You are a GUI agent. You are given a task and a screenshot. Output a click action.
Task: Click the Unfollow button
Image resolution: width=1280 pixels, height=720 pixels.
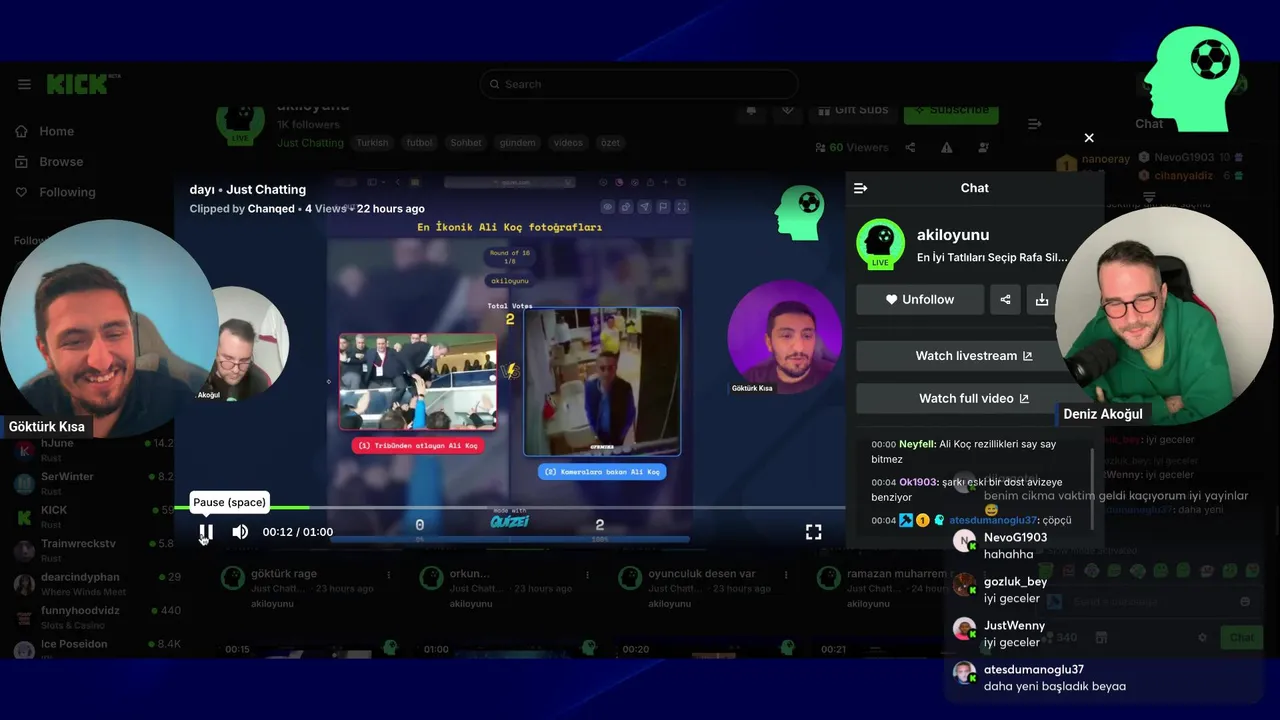click(920, 299)
